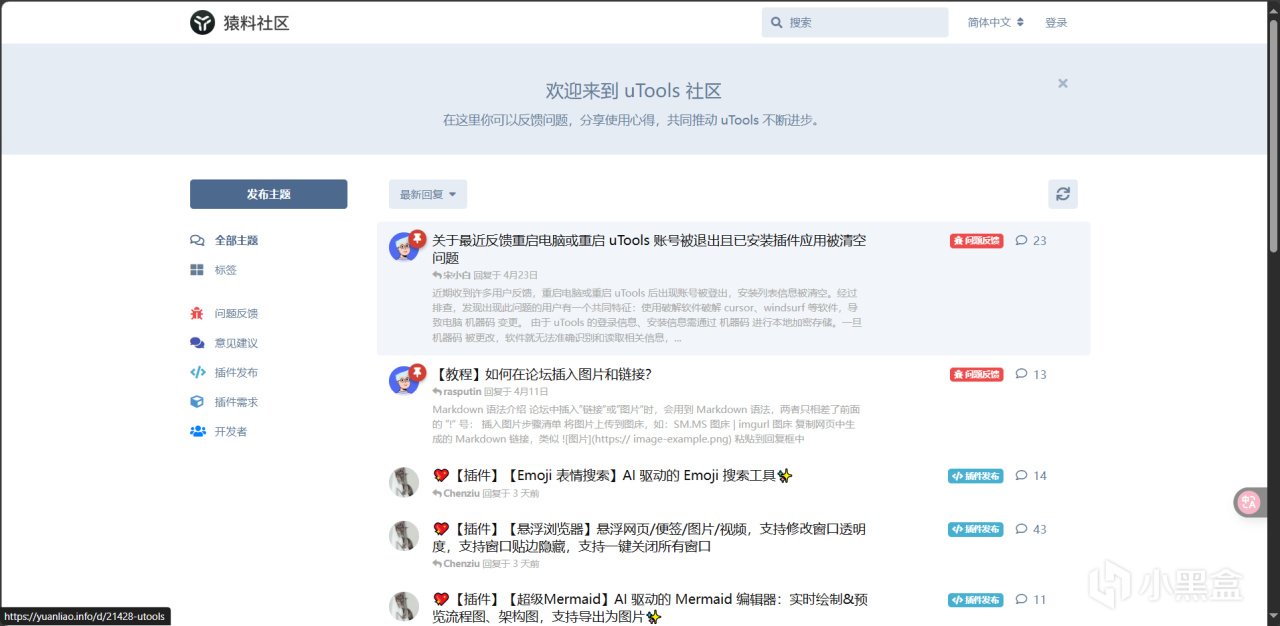1280x626 pixels.
Task: Open the 最新回复 sort dropdown
Action: 428,194
